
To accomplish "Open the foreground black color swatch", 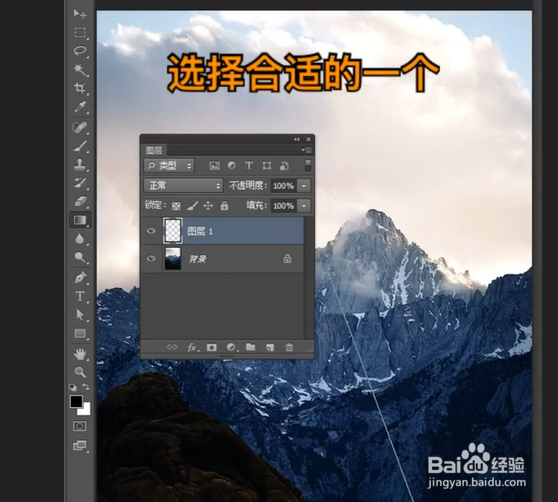I will point(76,401).
